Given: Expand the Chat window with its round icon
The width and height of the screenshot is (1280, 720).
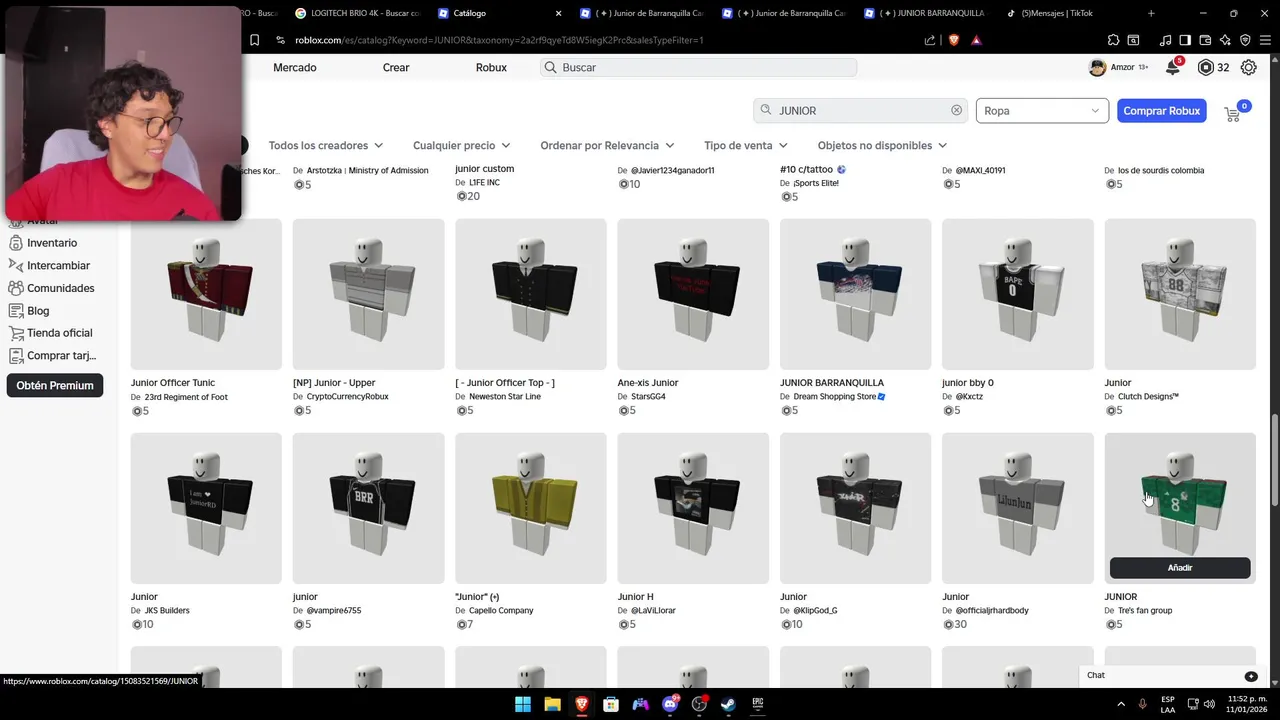Looking at the screenshot, I should click(1251, 676).
